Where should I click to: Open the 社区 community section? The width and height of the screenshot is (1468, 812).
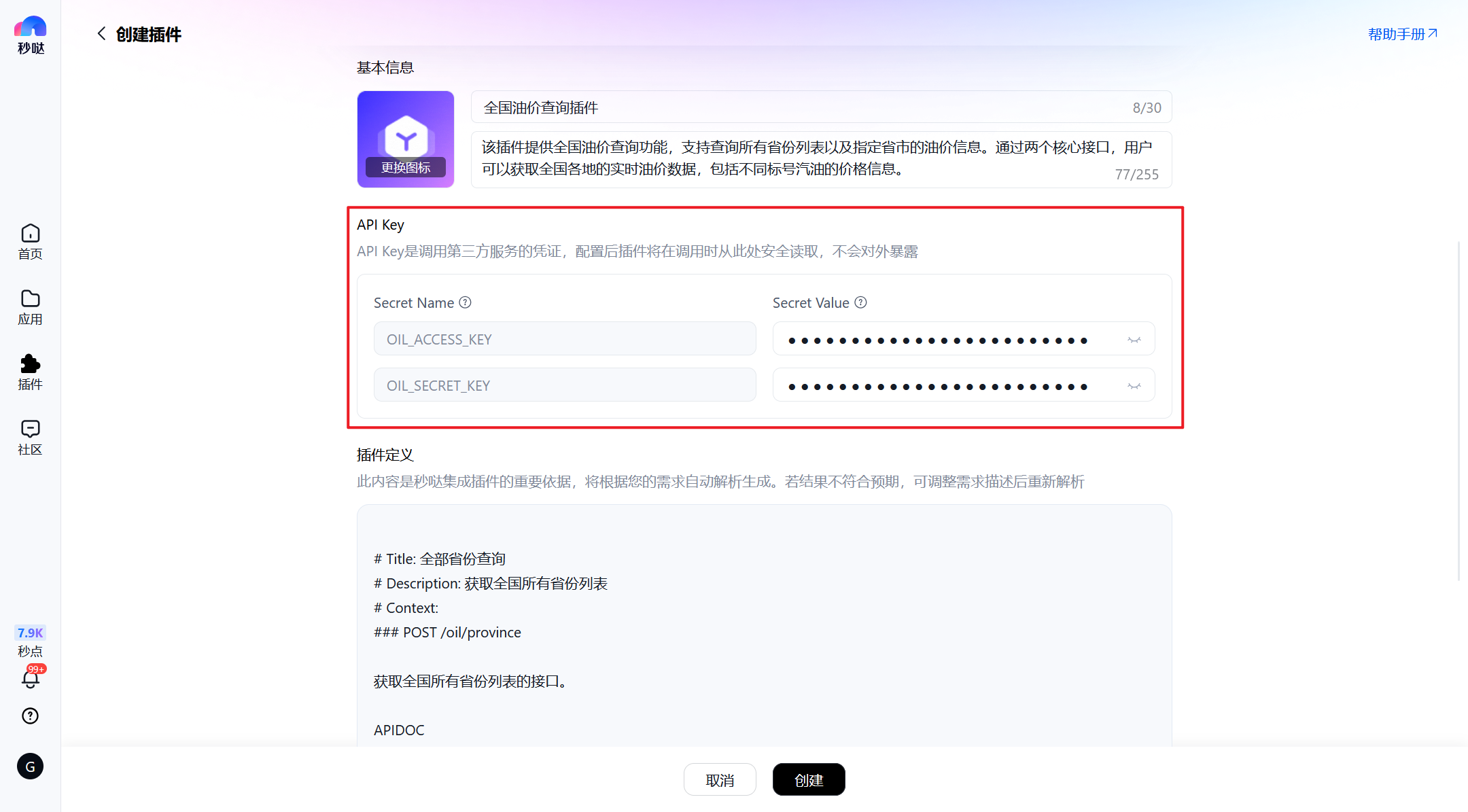click(30, 436)
